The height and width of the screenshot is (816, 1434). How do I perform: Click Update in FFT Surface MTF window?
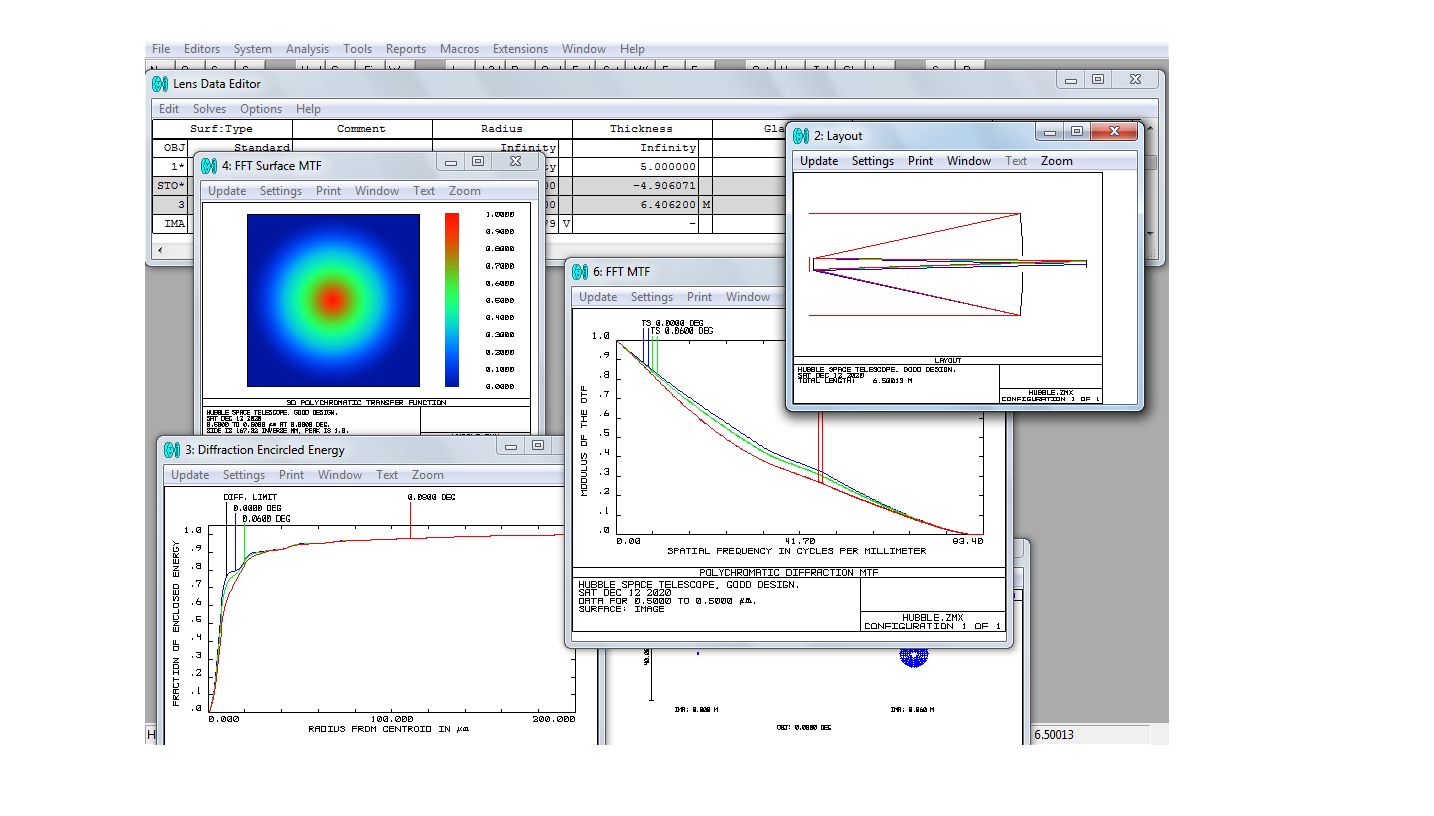pos(227,191)
